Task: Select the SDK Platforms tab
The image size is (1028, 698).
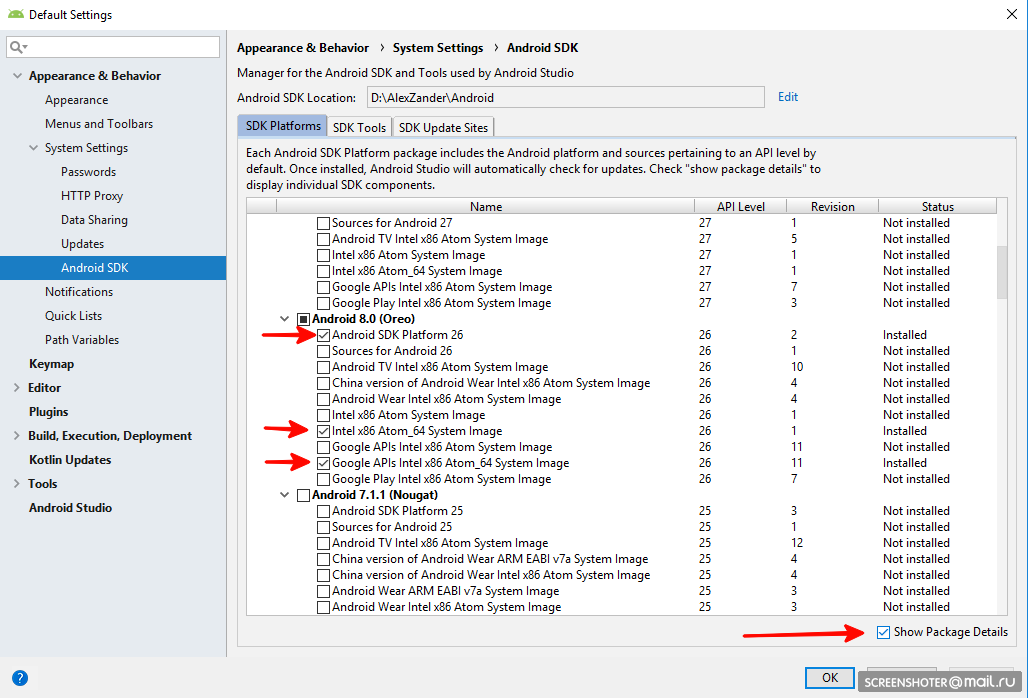Action: (283, 126)
